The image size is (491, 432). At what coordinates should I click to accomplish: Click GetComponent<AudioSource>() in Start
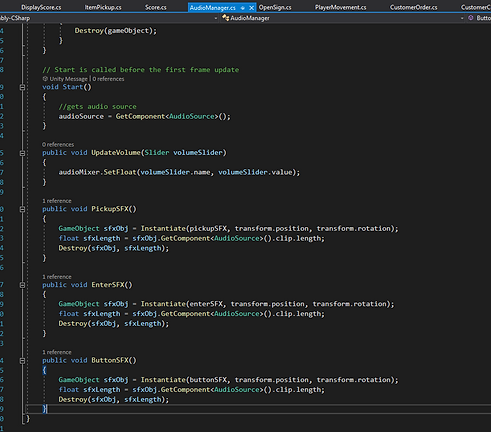coord(171,116)
